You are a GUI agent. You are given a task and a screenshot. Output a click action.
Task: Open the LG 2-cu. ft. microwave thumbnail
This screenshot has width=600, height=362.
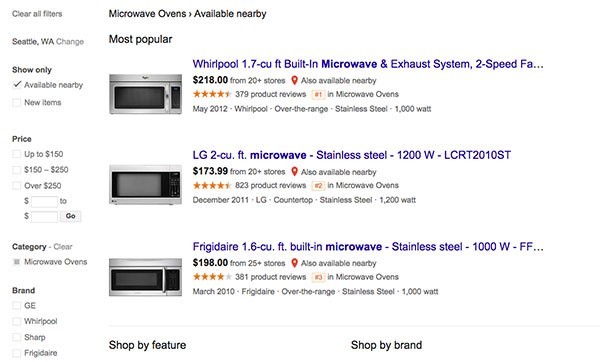145,185
